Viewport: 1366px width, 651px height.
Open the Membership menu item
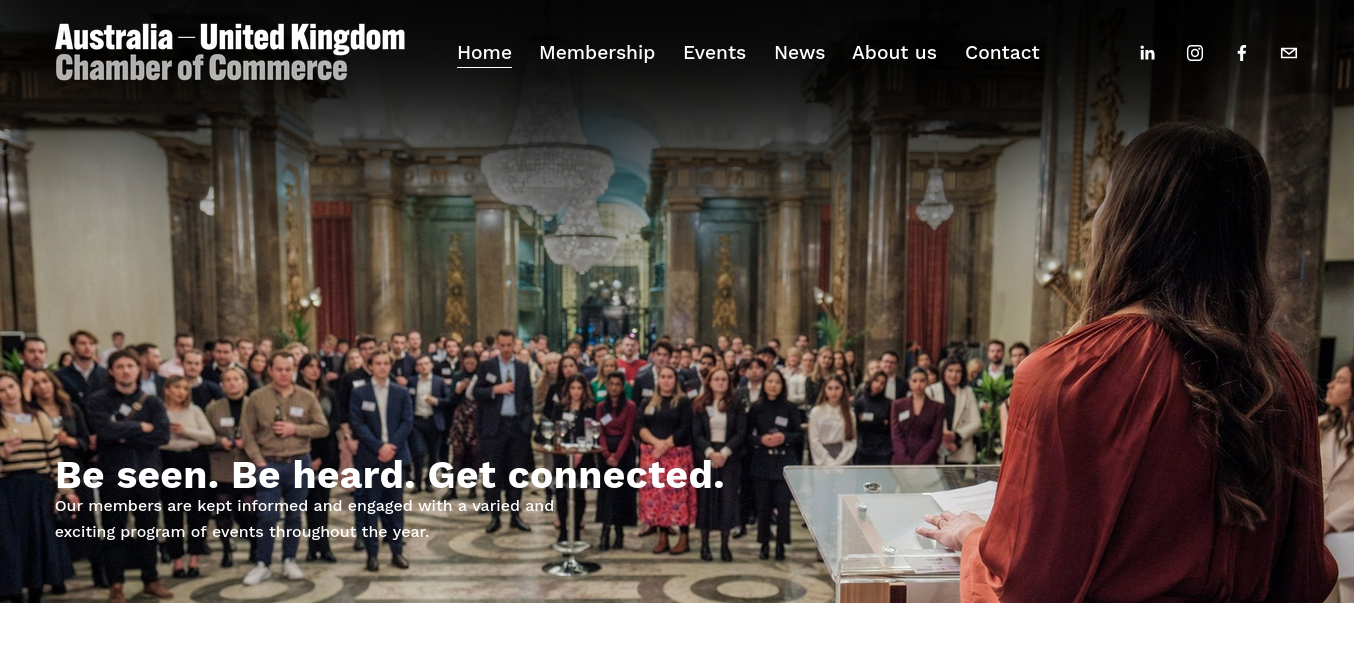[x=597, y=52]
